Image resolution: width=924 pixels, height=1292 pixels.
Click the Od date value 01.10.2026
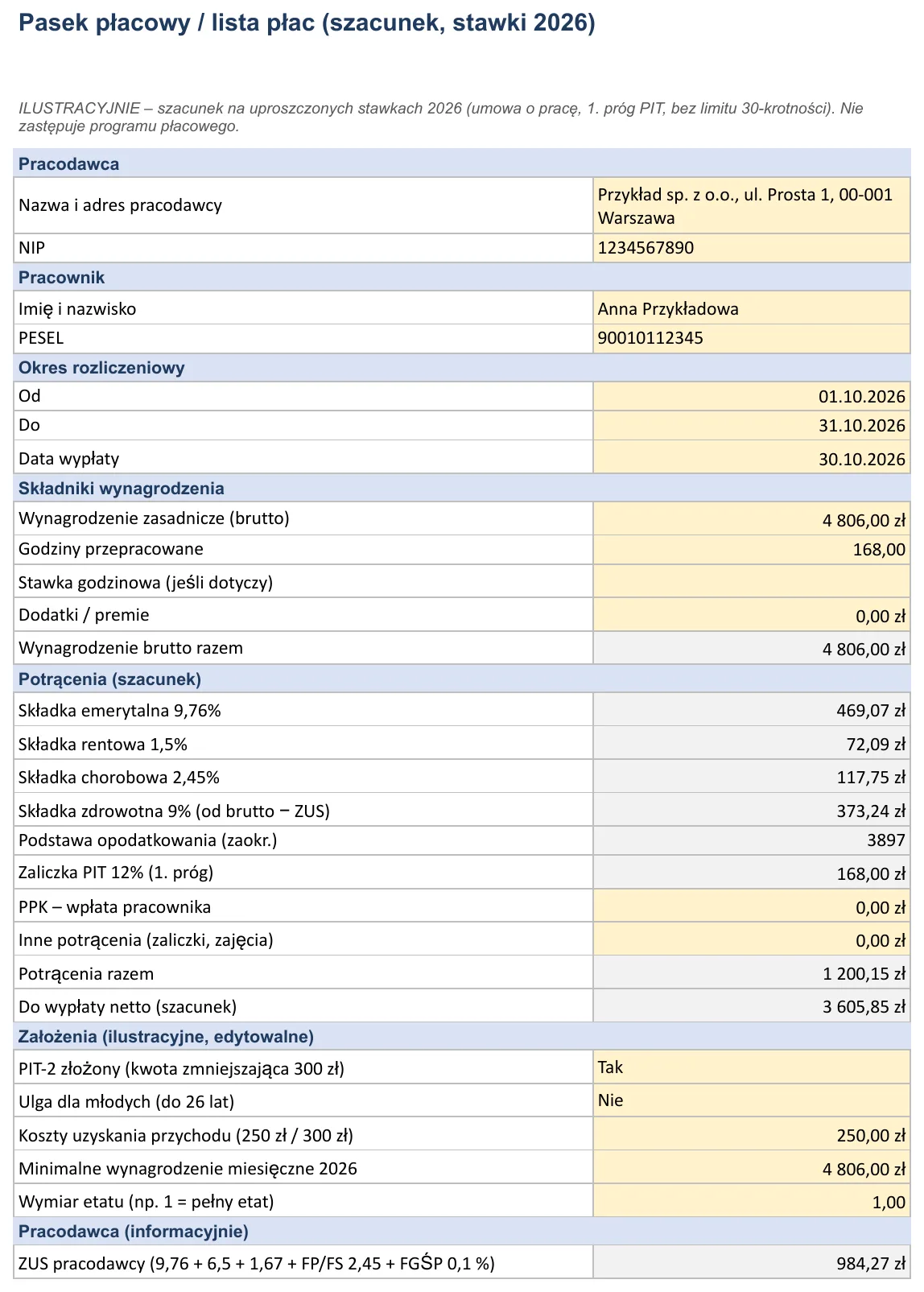752,396
